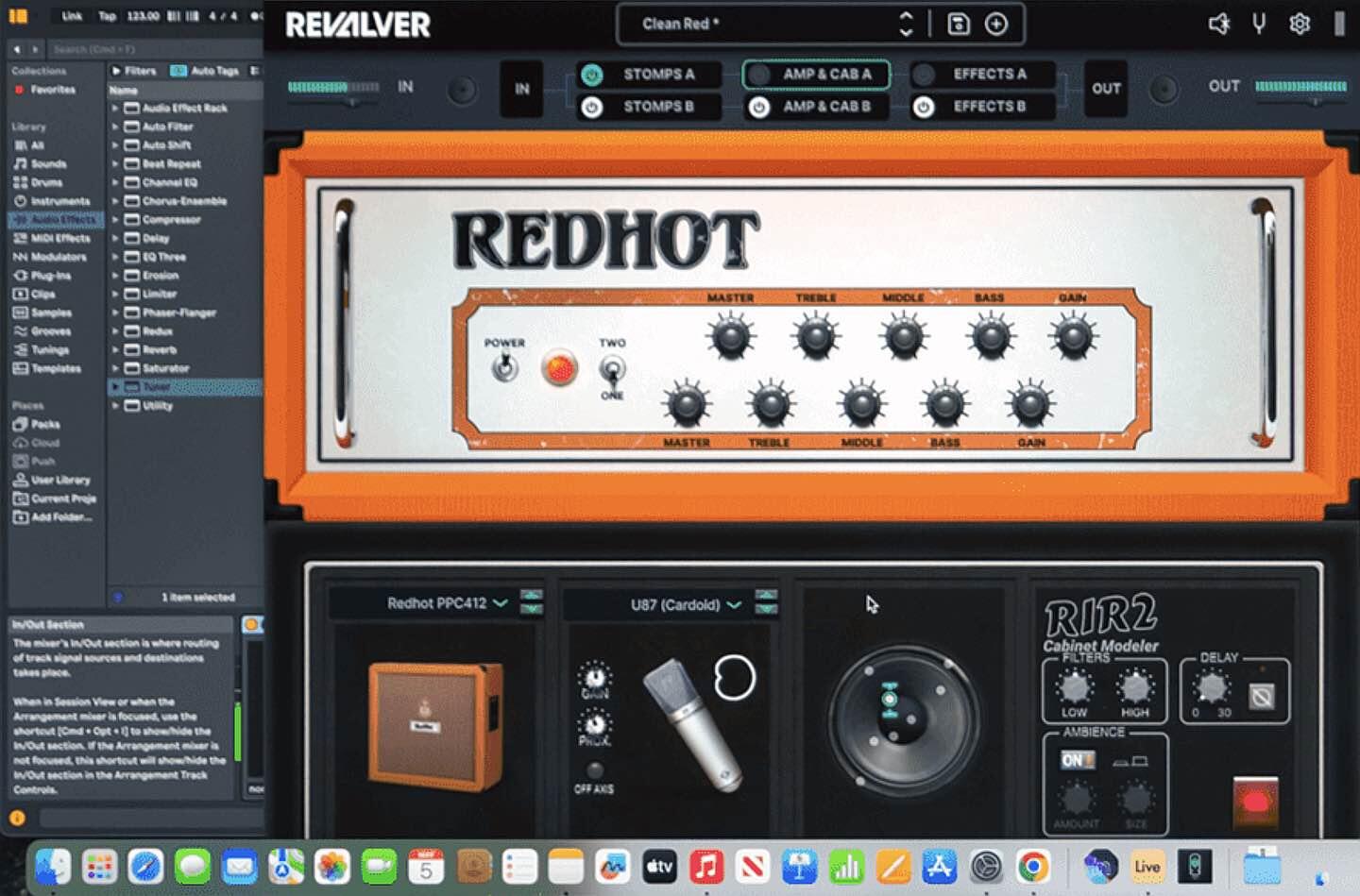The width and height of the screenshot is (1360, 896).
Task: Click the Tap tempo button
Action: coord(108,16)
